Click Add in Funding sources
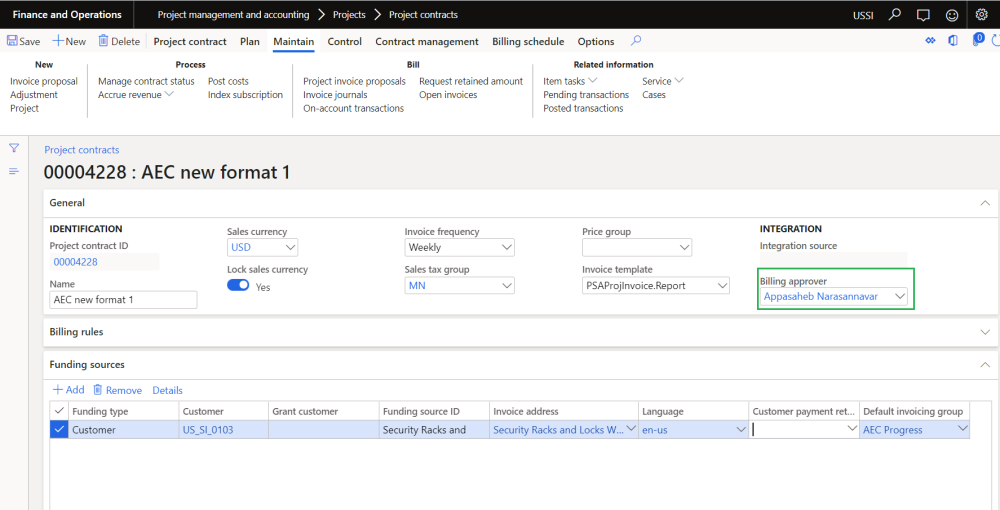1000x510 pixels. pyautogui.click(x=68, y=390)
